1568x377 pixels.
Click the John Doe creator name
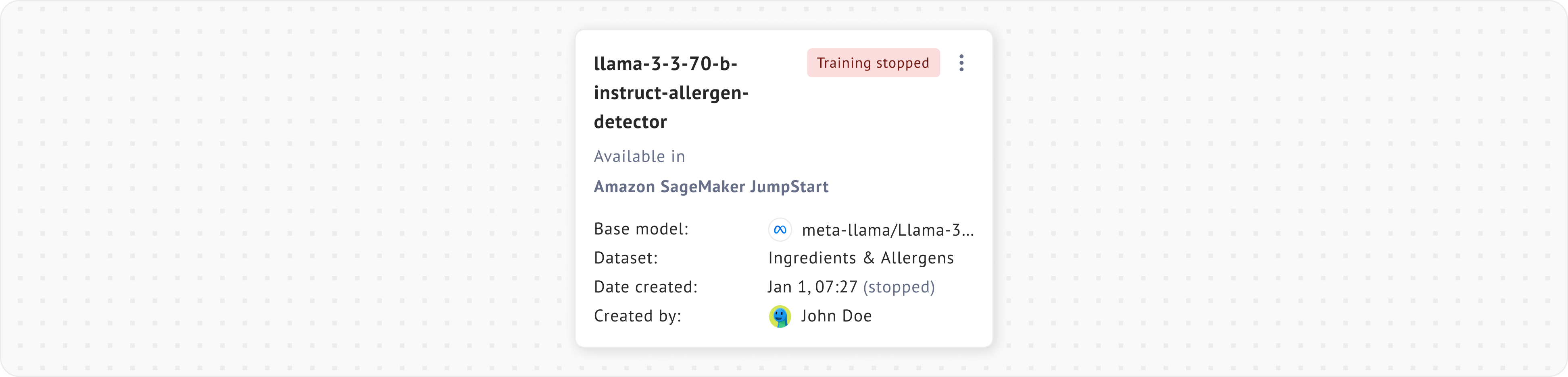[836, 316]
